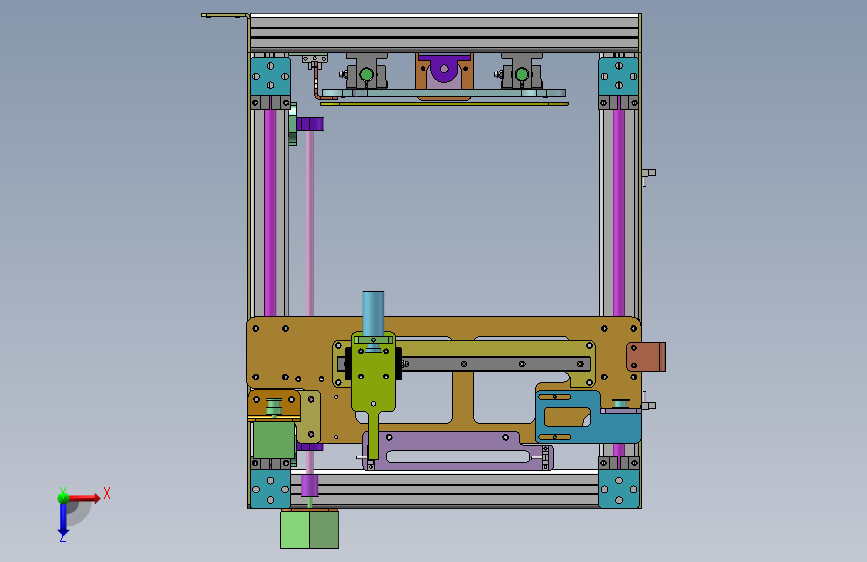Select the bottom aluminum extrusion beam

[444, 489]
